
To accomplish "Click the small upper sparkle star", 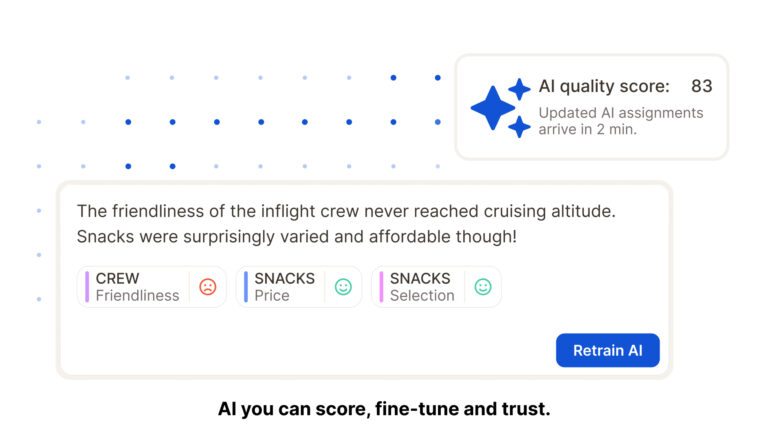I will (519, 89).
